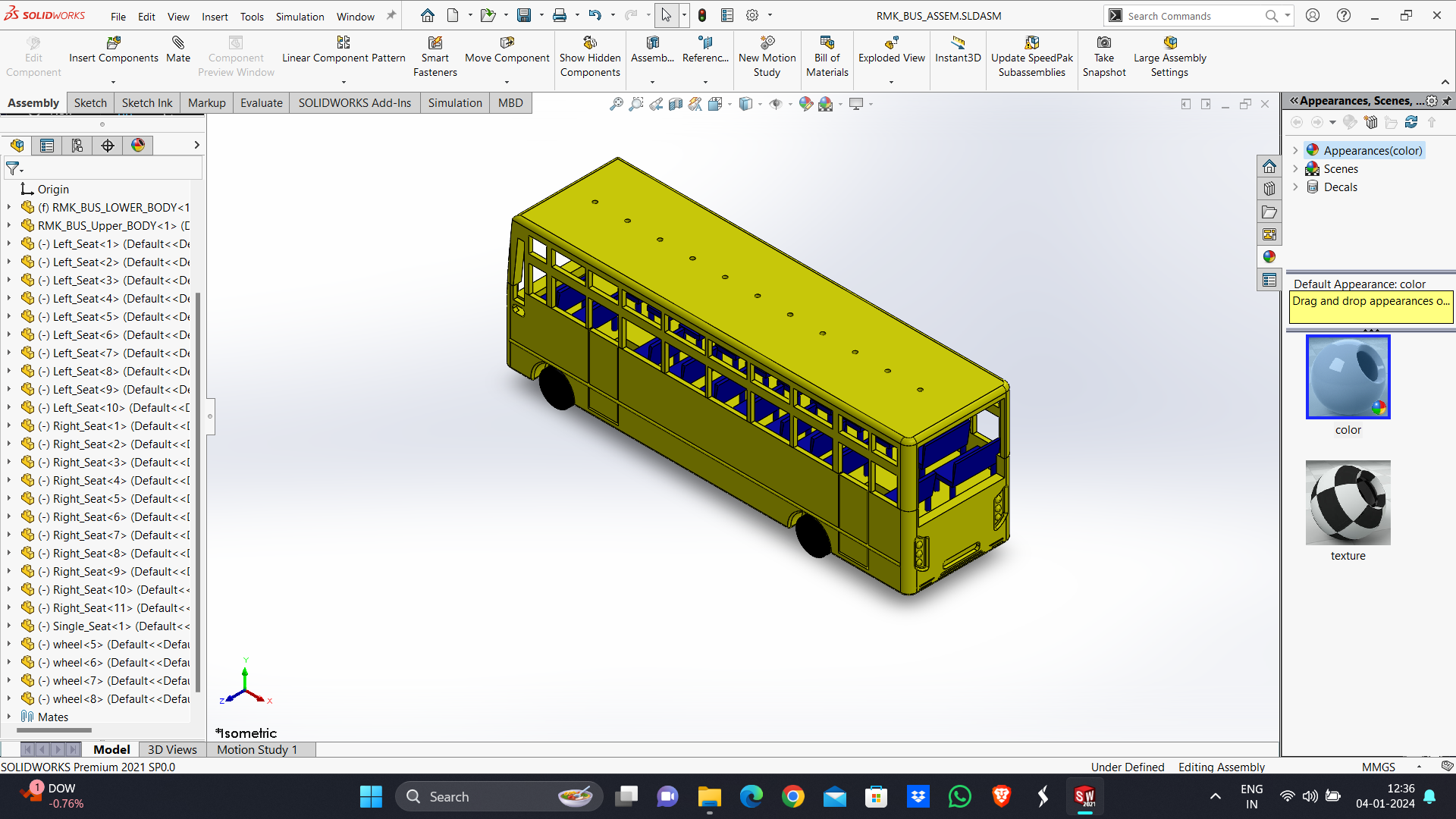Click the Insert Components icon

114,43
